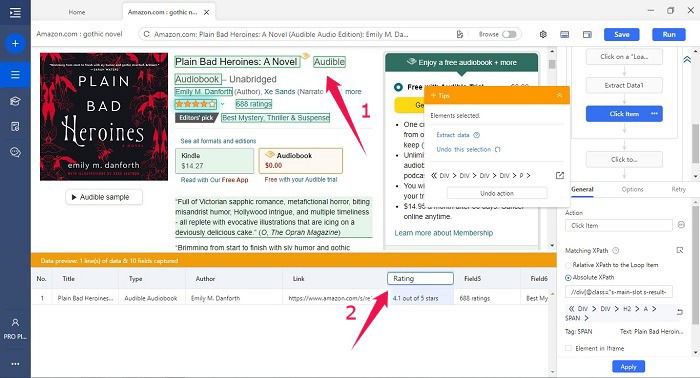
Task: Open the document templates sidebar icon
Action: click(15, 127)
